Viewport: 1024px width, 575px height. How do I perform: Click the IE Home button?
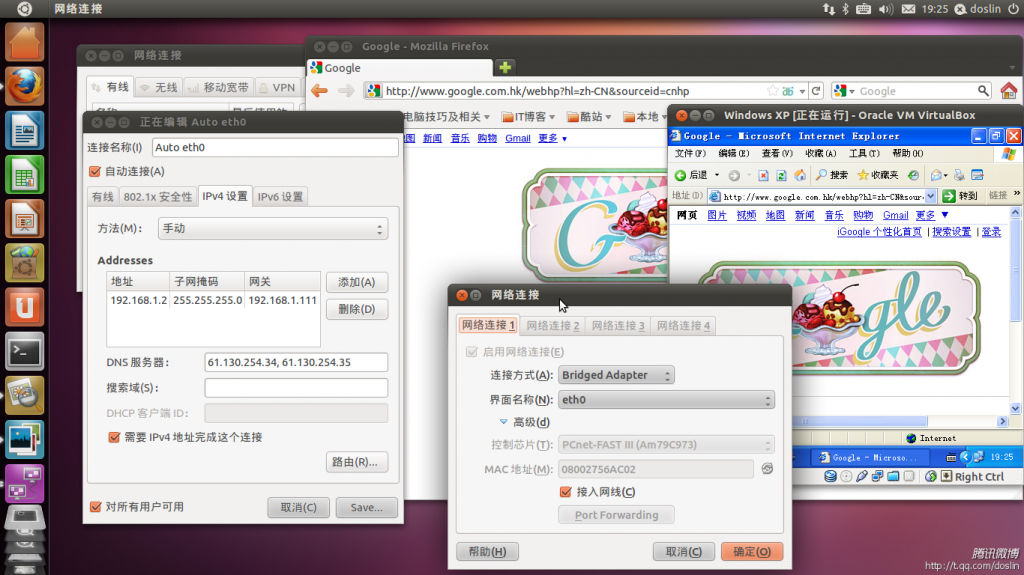pyautogui.click(x=799, y=175)
